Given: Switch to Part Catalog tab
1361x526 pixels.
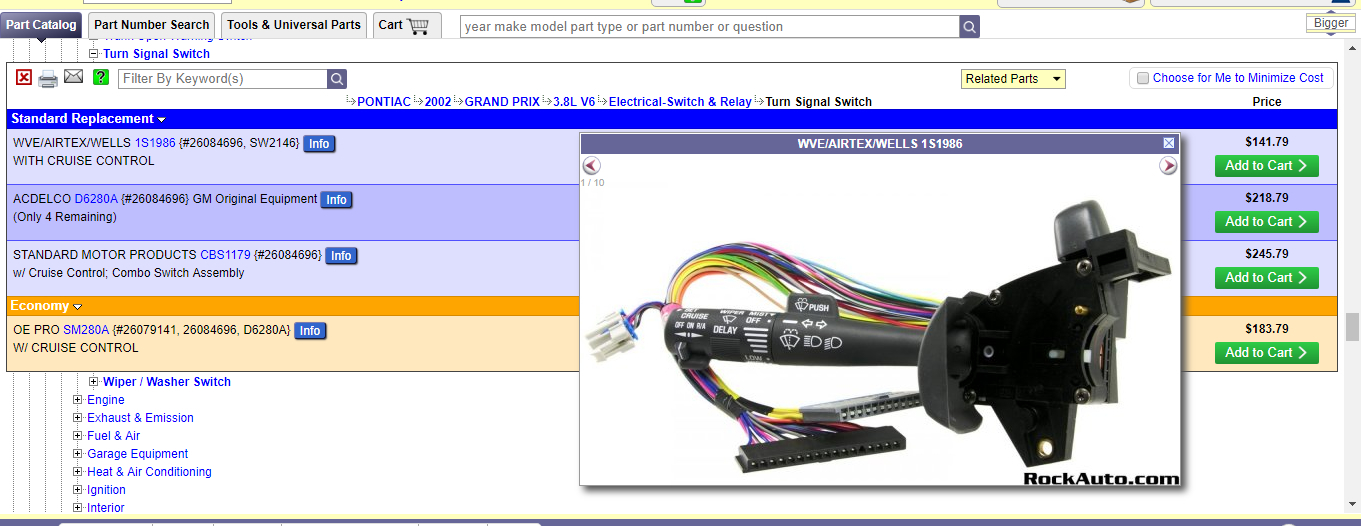Looking at the screenshot, I should click(x=41, y=25).
